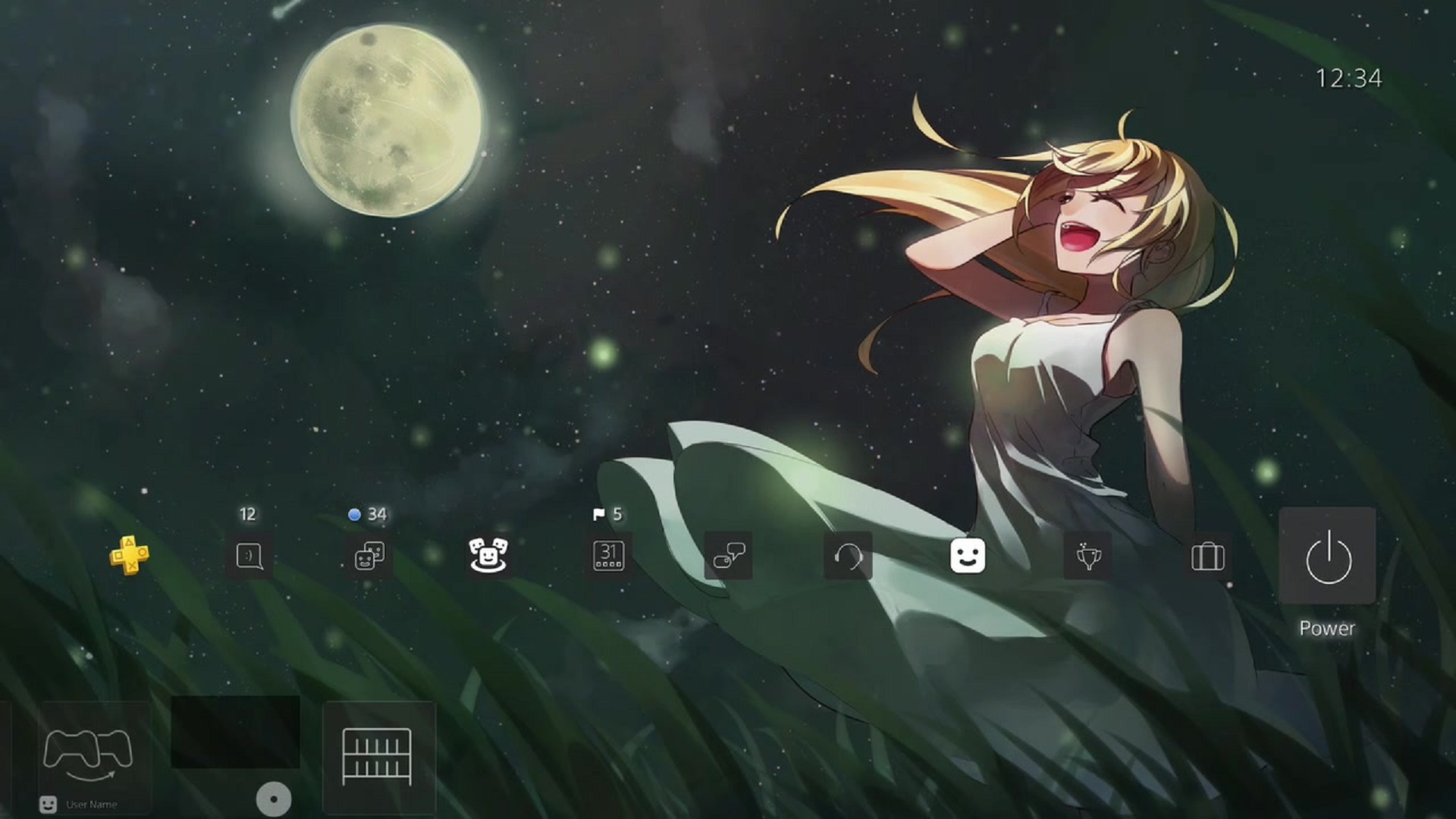Open the Profile smiley face icon
This screenshot has height=819, width=1456.
click(x=968, y=556)
